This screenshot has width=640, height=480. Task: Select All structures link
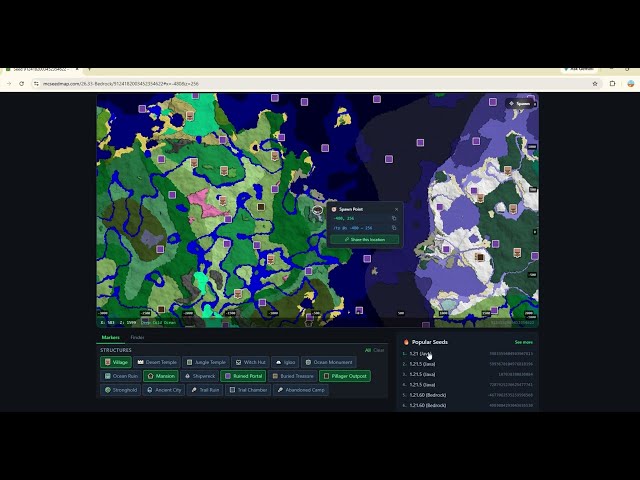(368, 350)
